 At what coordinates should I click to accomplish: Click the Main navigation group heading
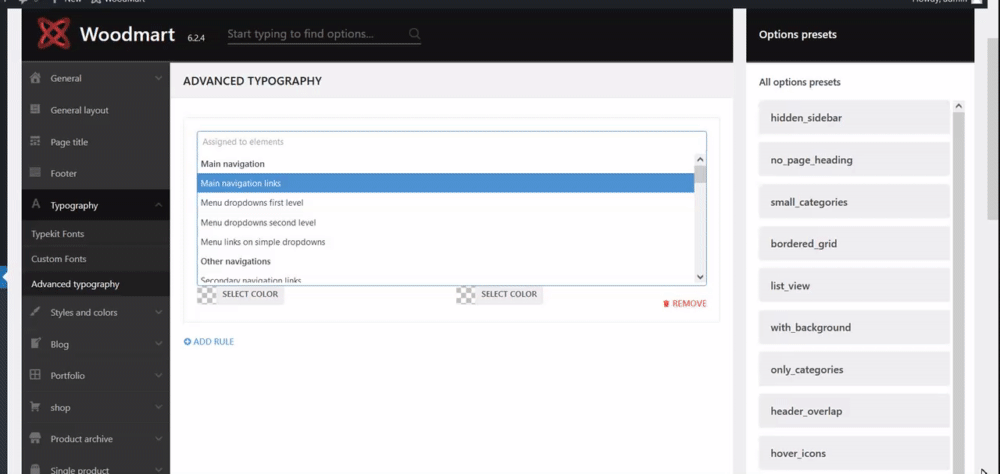click(x=232, y=164)
